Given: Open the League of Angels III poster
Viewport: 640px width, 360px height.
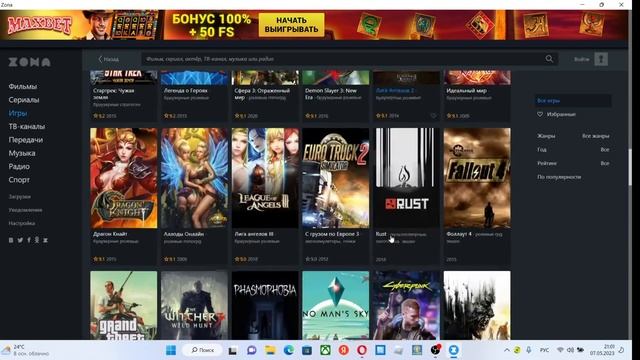Looking at the screenshot, I should (265, 178).
